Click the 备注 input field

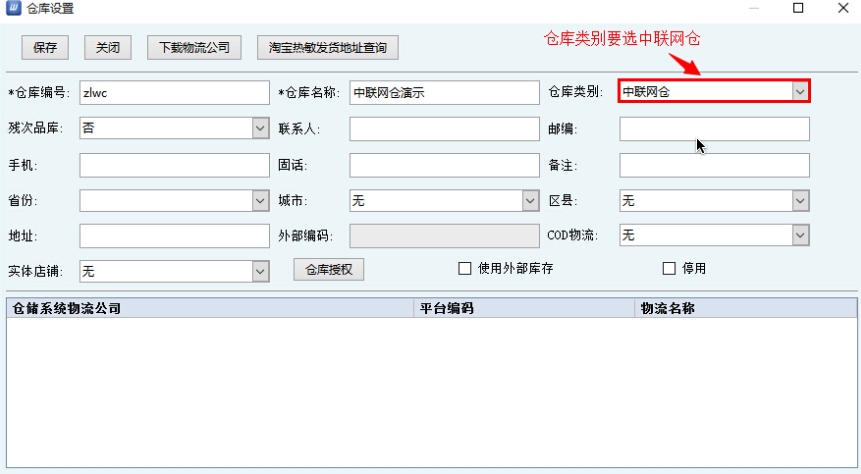click(714, 165)
